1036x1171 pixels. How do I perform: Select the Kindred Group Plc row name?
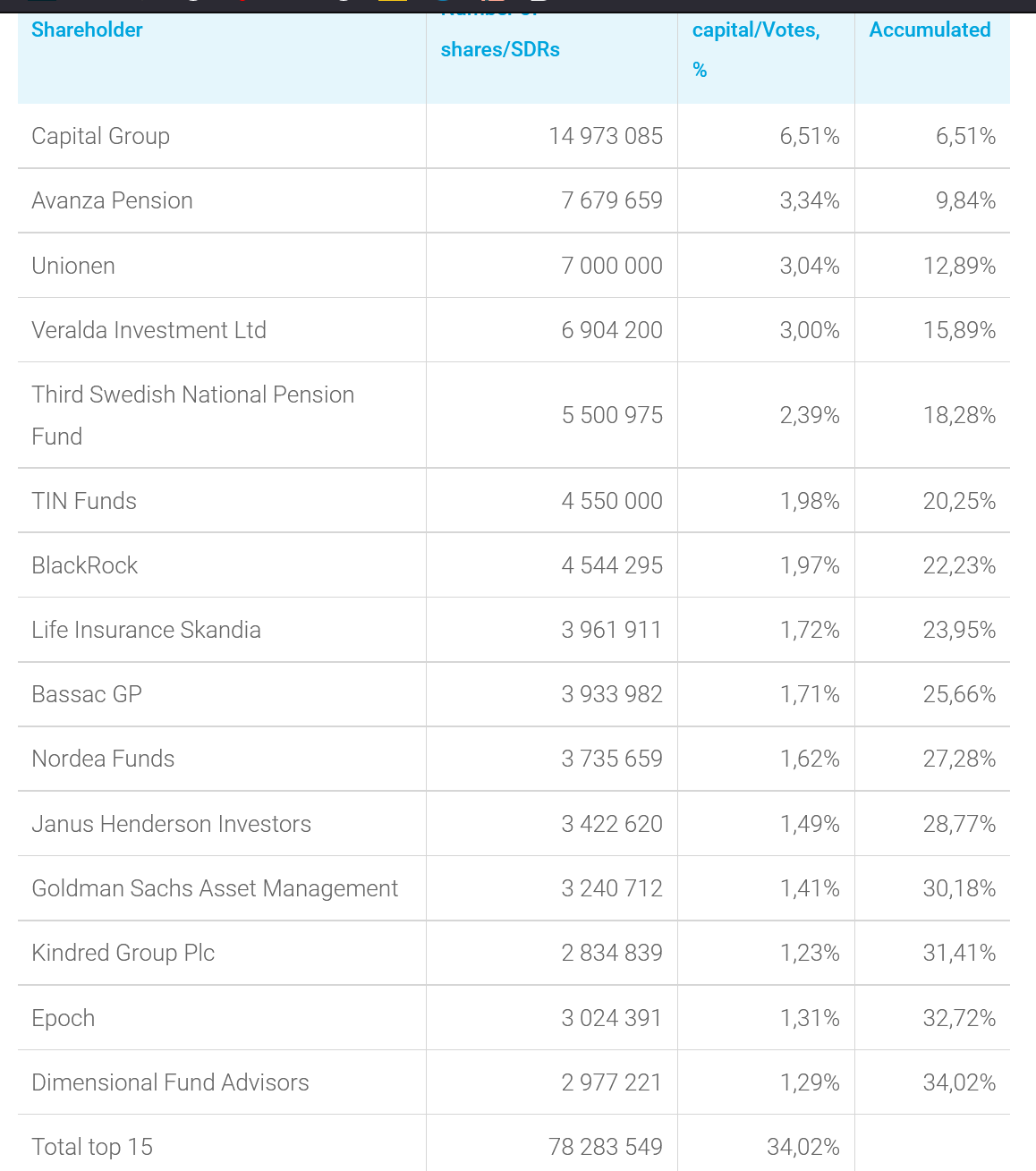123,953
